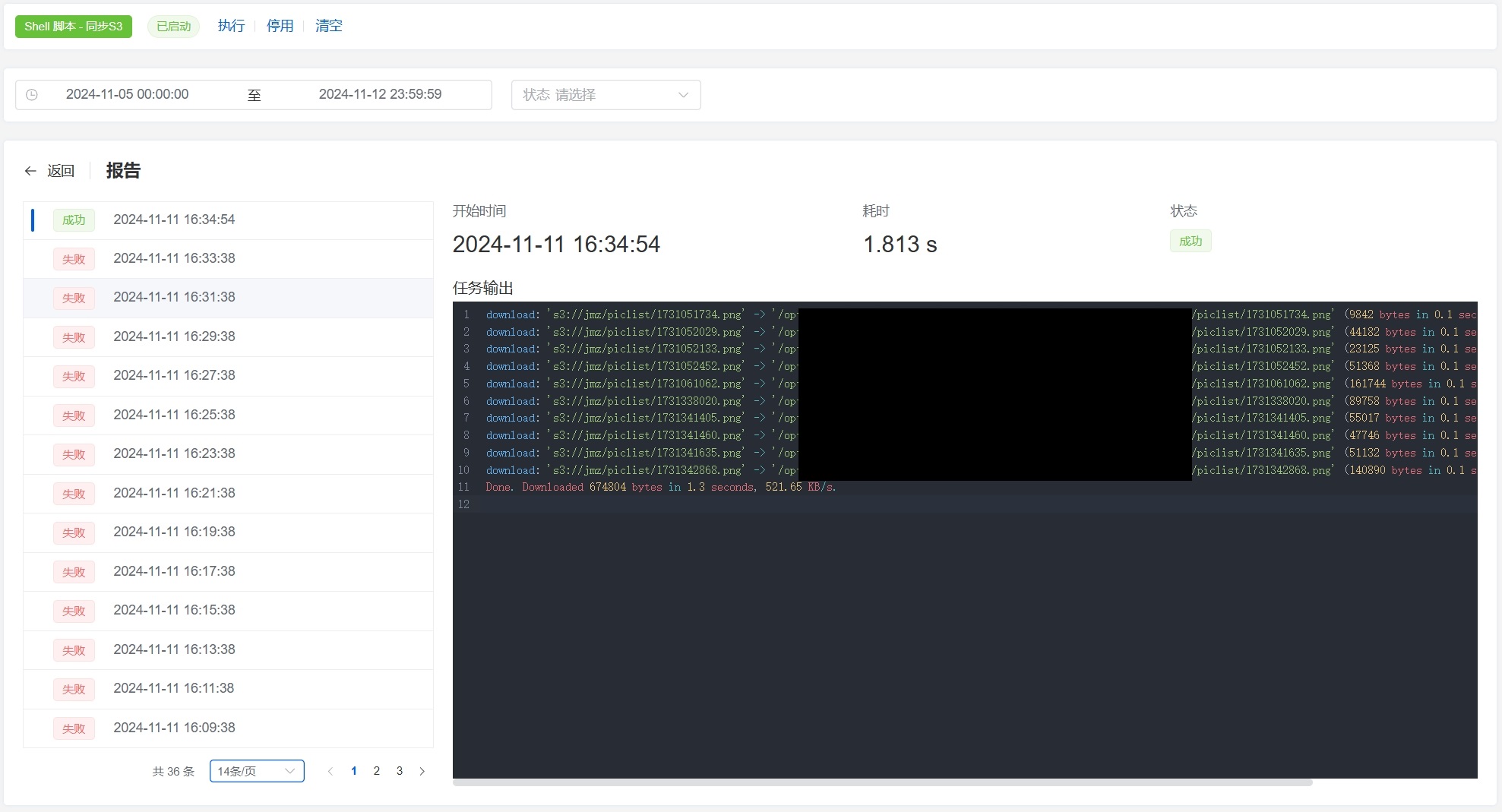Select report row 2024-11-11 16:25:38
The width and height of the screenshot is (1502, 812).
click(228, 415)
